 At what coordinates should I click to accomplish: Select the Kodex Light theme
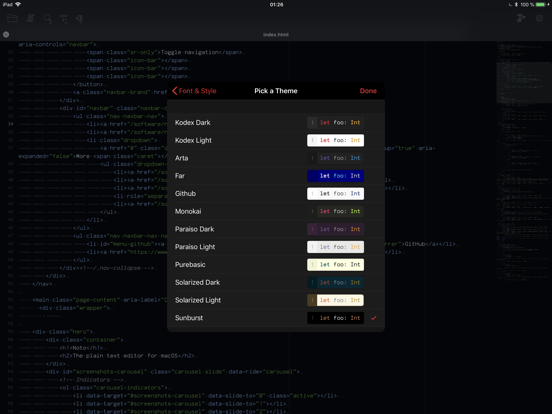click(276, 140)
